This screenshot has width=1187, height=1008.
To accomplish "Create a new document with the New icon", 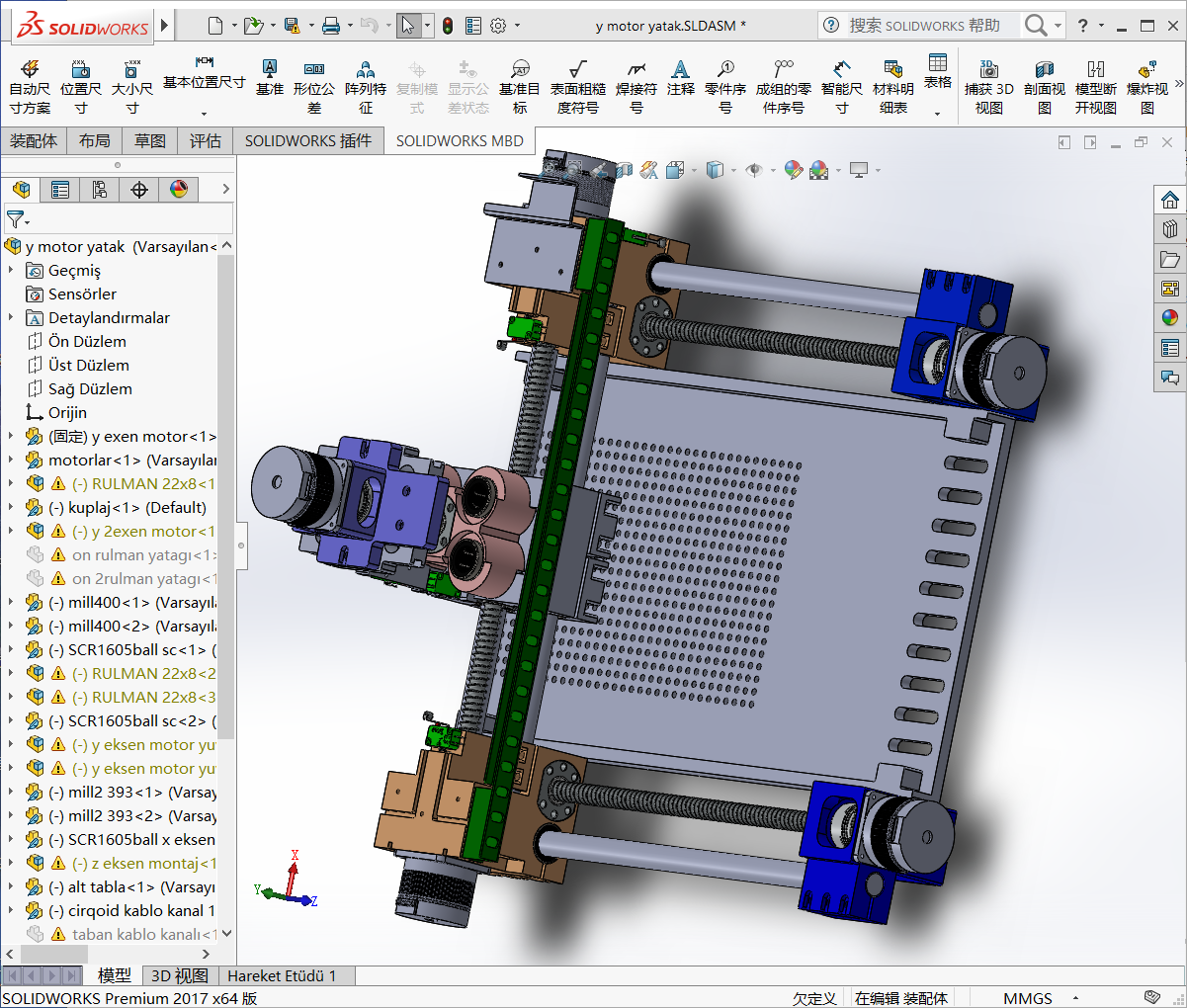I will point(215,26).
